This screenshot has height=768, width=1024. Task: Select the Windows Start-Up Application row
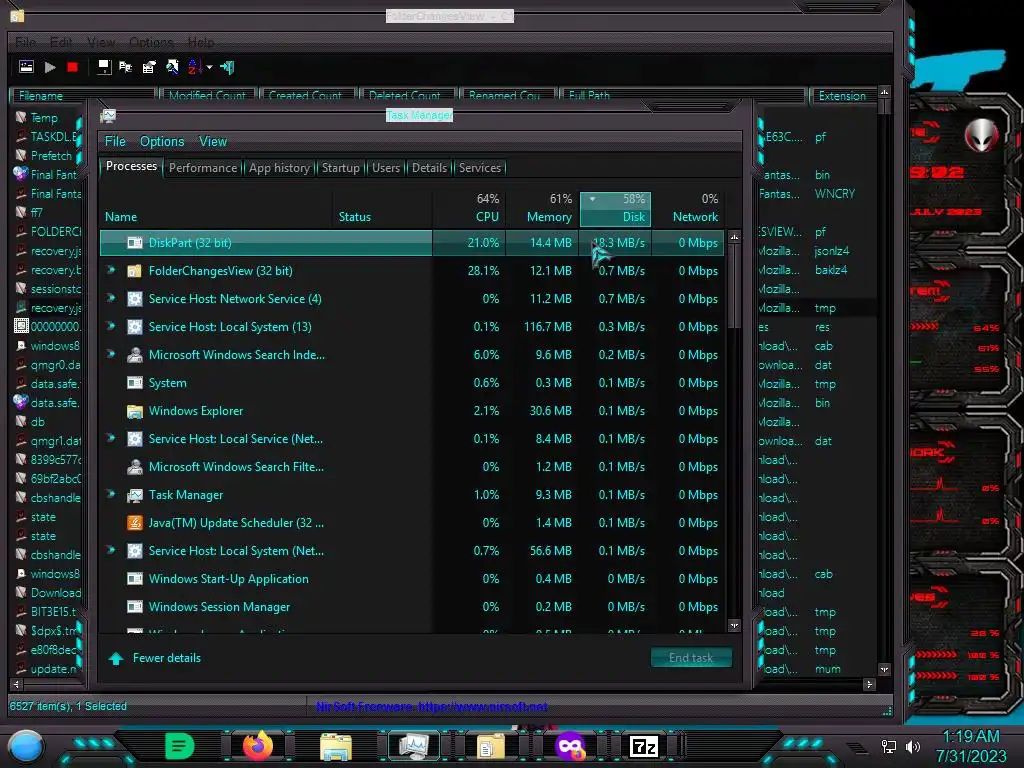pos(411,579)
